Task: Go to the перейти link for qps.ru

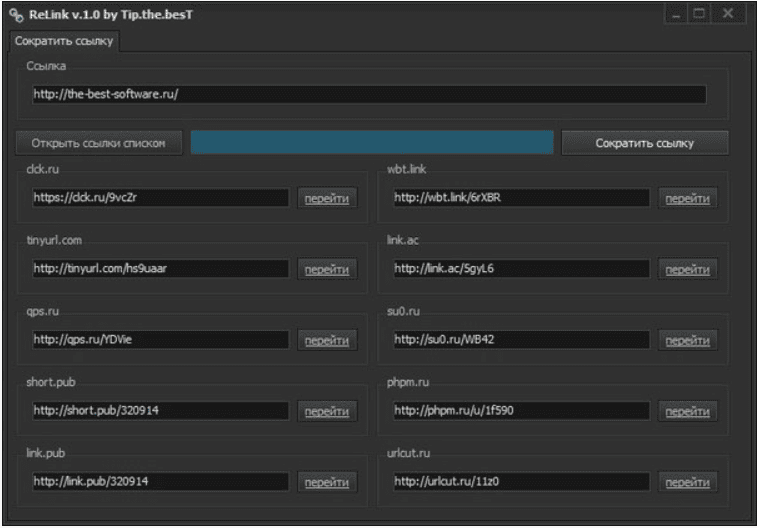Action: (327, 340)
